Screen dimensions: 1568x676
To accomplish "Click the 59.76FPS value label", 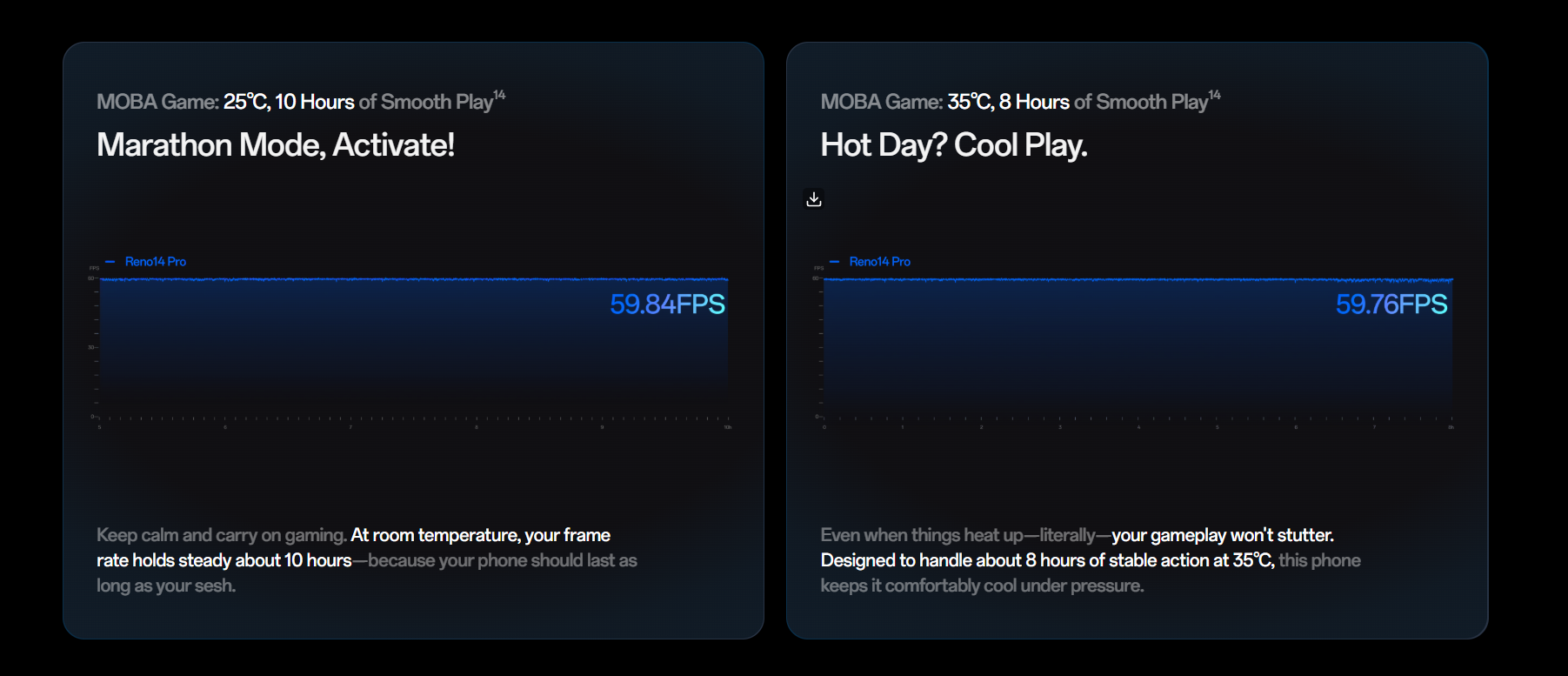I will coord(1391,305).
